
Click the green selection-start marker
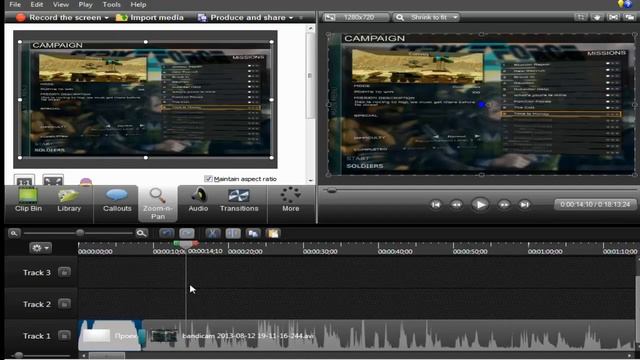[x=177, y=244]
